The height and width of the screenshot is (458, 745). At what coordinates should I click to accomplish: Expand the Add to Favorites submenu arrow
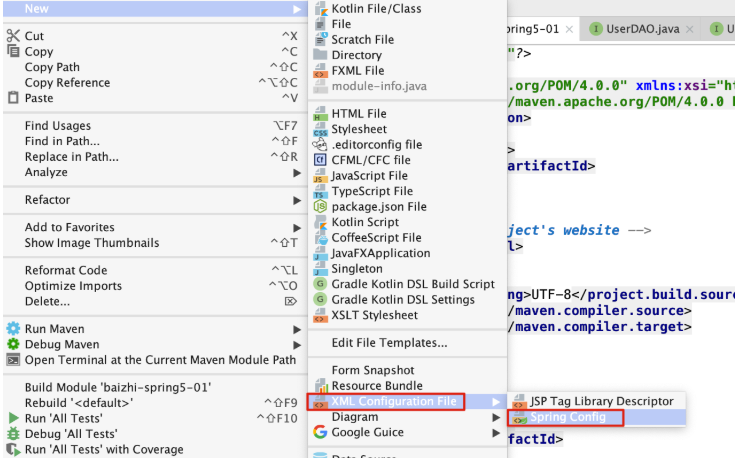tap(297, 228)
